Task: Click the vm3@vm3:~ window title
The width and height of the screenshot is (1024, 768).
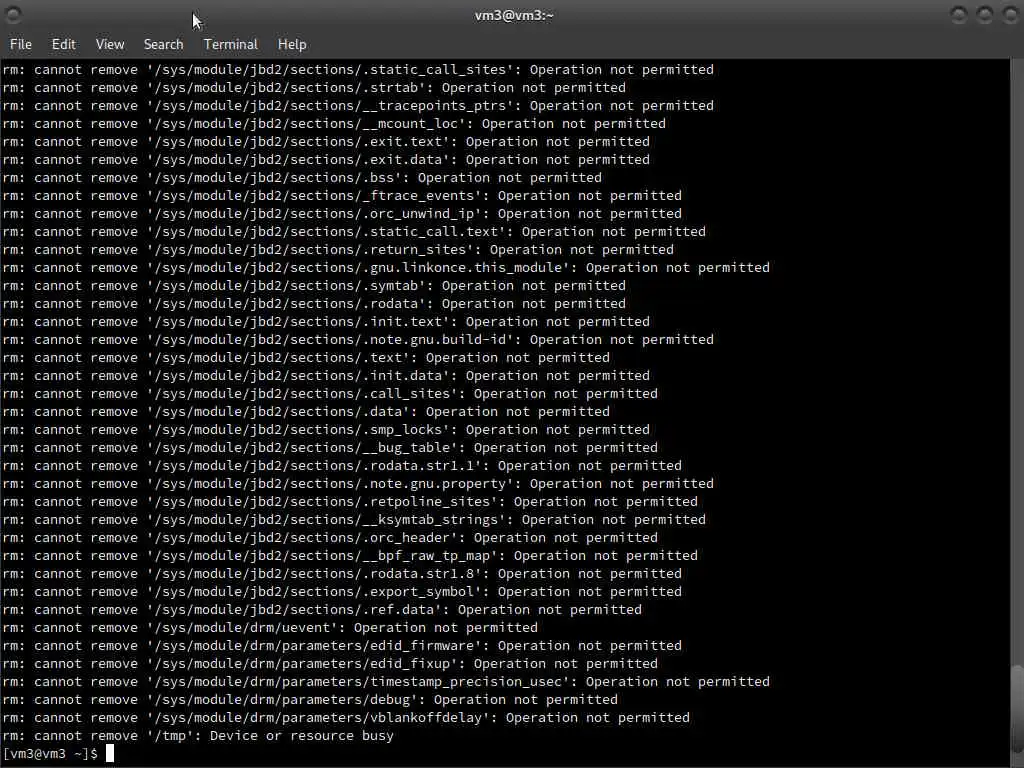Action: [514, 15]
